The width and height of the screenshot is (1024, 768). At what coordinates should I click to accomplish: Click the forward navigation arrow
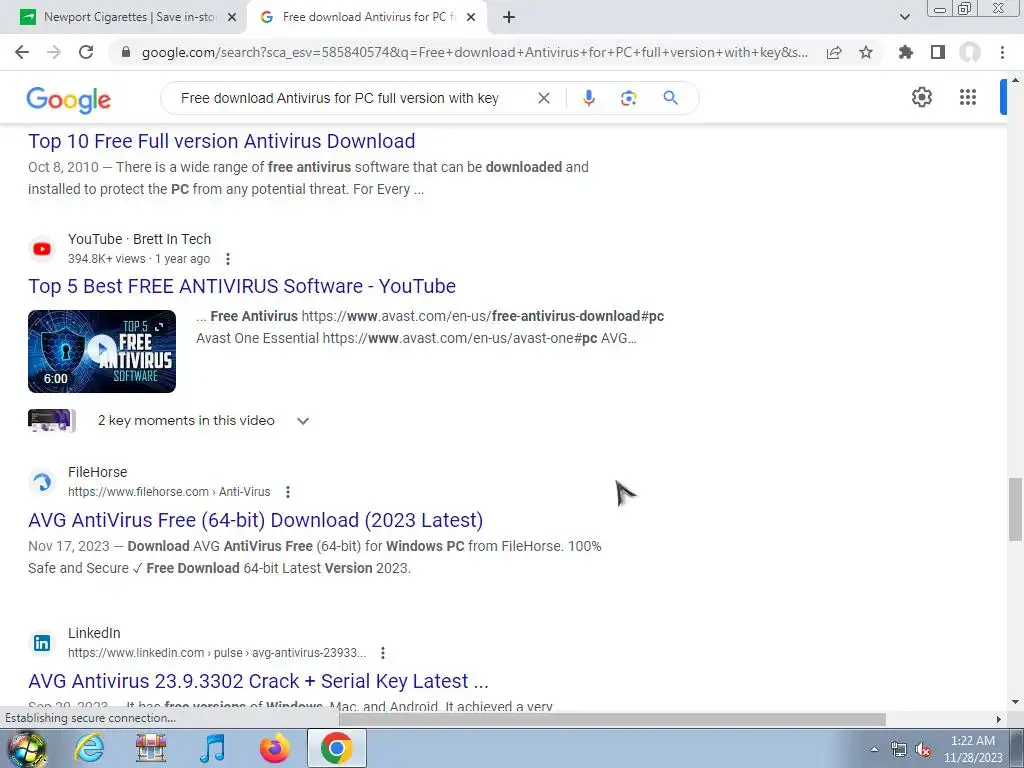point(54,52)
